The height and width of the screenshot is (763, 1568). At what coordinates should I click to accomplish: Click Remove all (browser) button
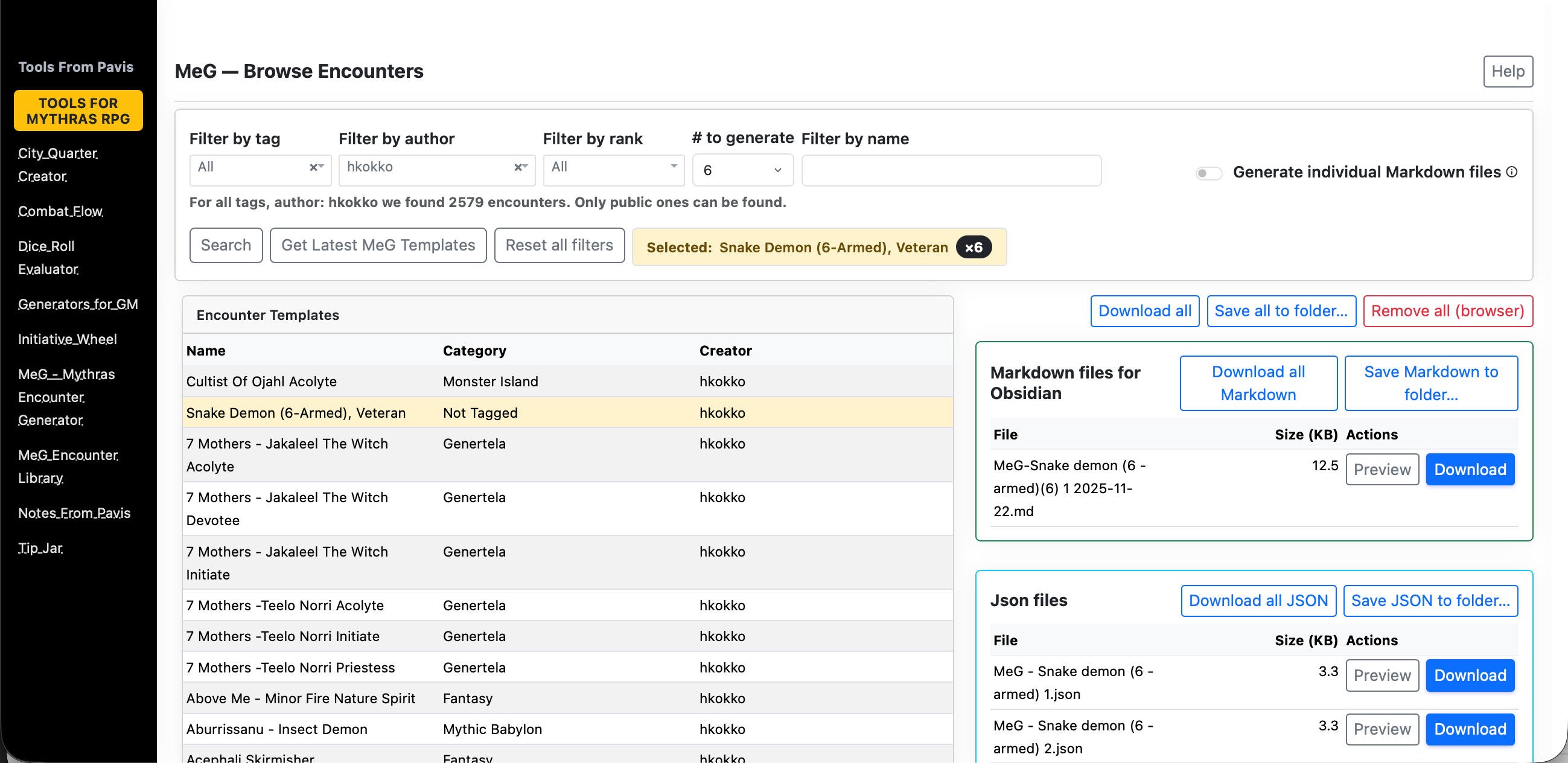click(1447, 311)
